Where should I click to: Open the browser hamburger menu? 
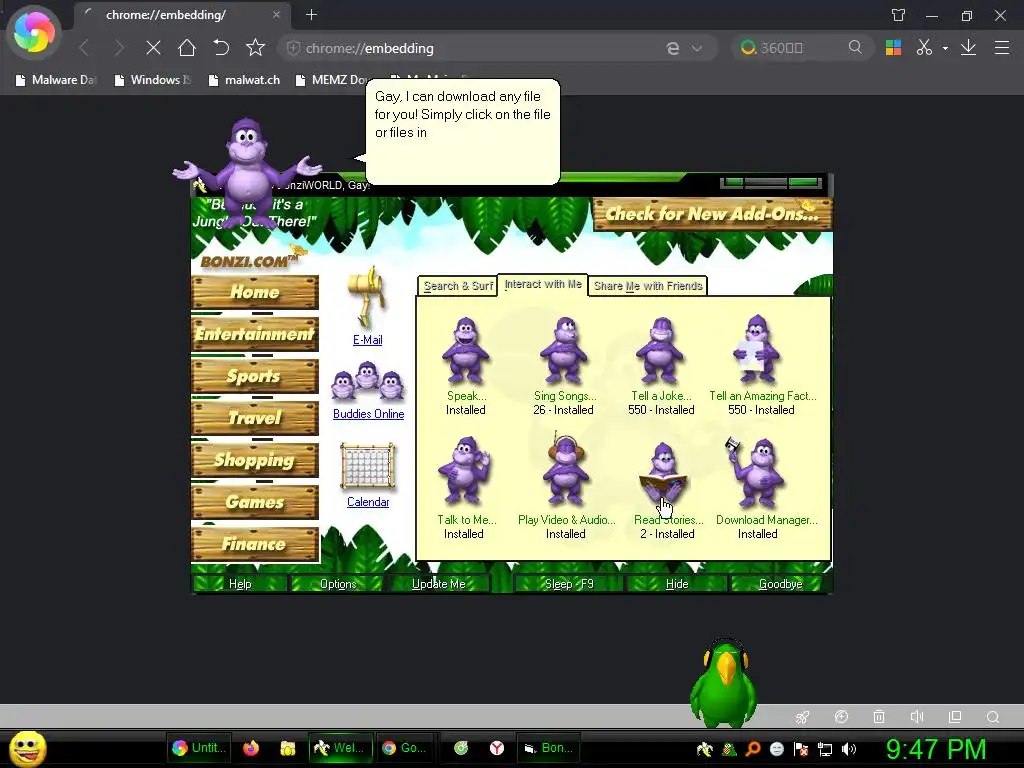point(1002,48)
